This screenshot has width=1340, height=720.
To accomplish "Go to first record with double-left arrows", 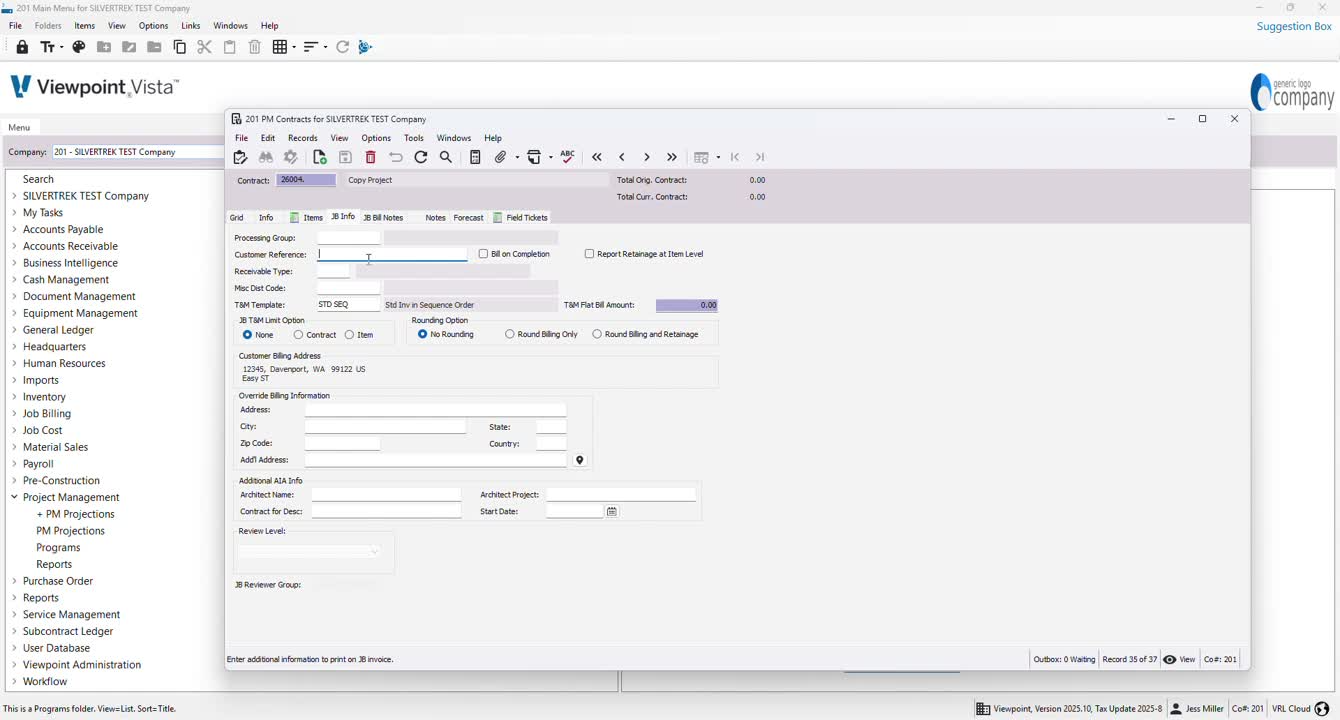I will [x=597, y=157].
